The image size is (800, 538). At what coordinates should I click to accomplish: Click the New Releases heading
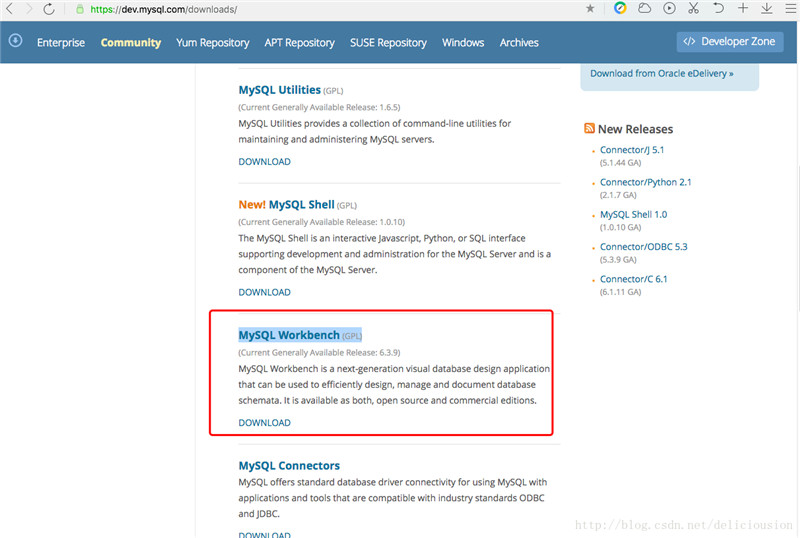(635, 129)
